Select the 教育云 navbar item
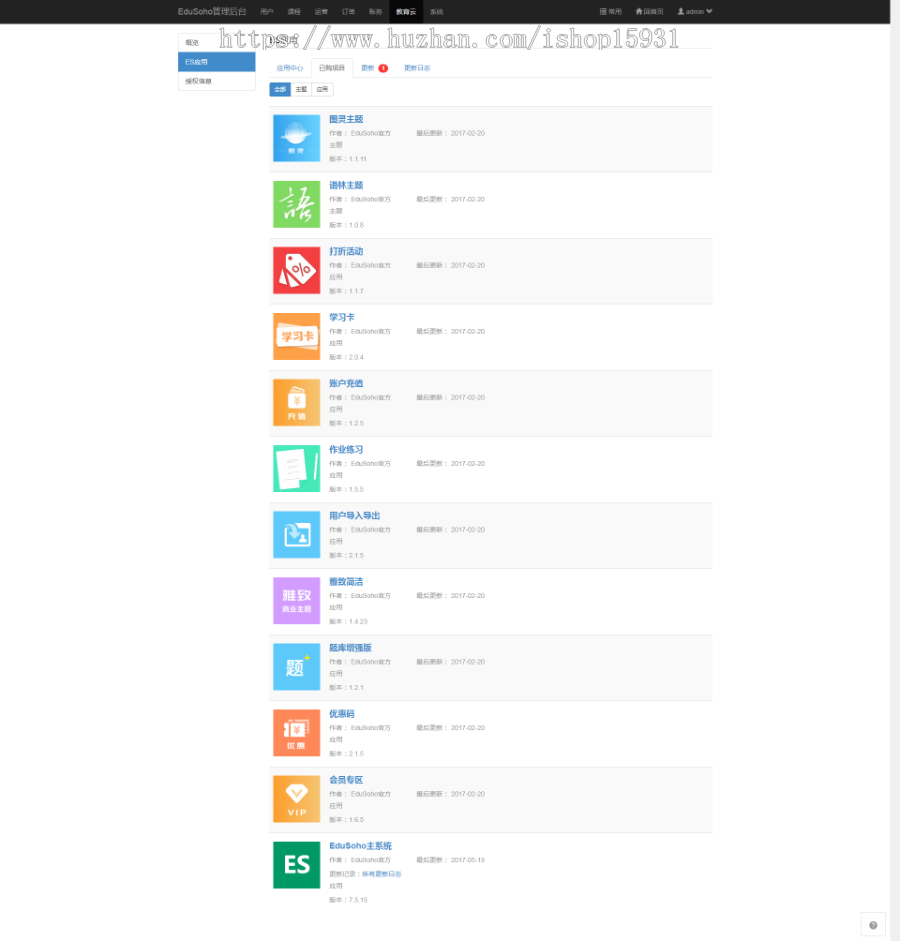The height and width of the screenshot is (941, 900). pos(406,11)
